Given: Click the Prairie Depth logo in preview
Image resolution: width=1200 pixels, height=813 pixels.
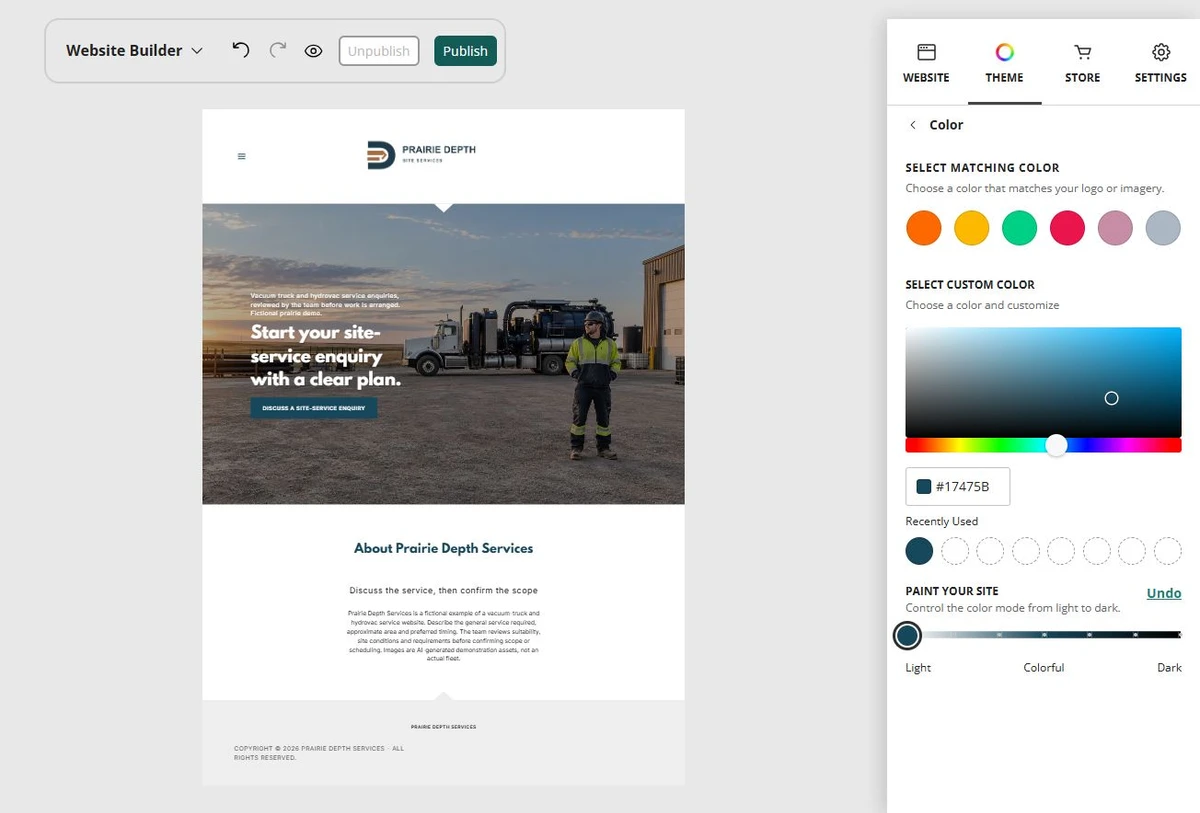Looking at the screenshot, I should [x=422, y=155].
